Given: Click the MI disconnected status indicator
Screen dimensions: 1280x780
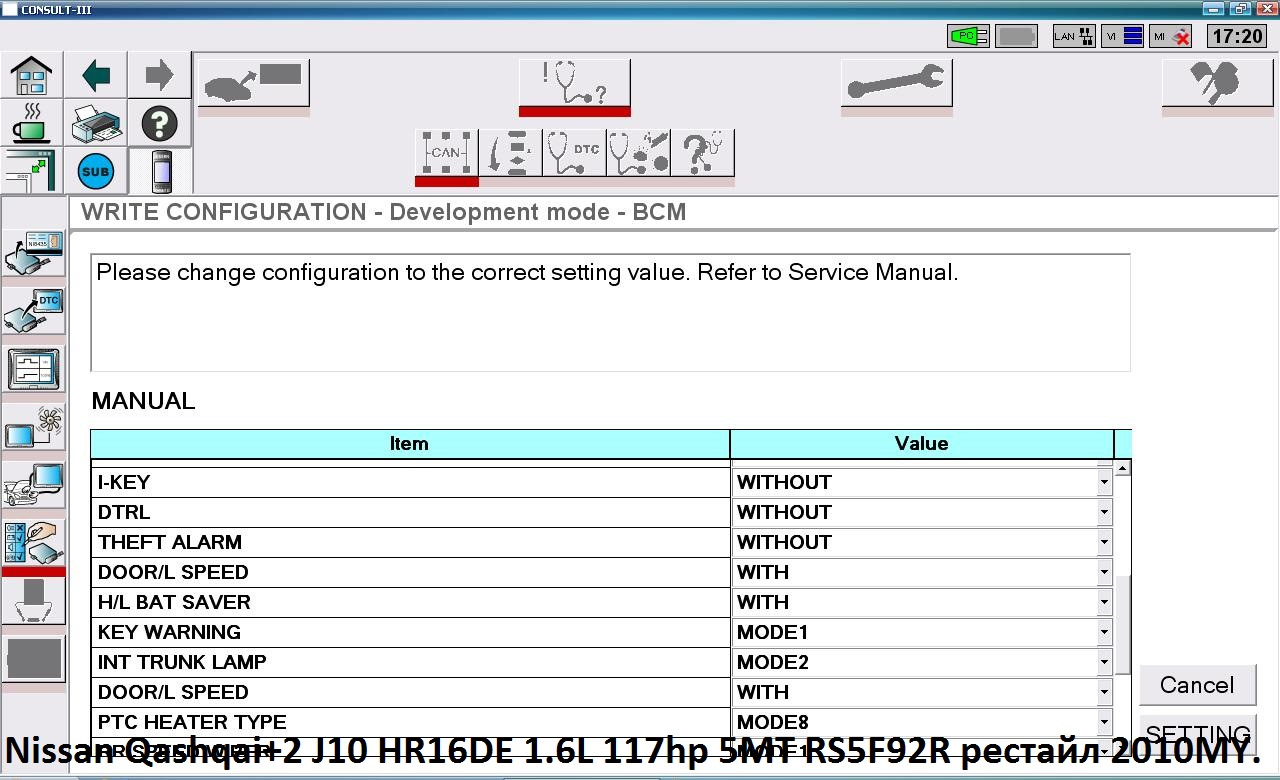Looking at the screenshot, I should coord(1171,36).
